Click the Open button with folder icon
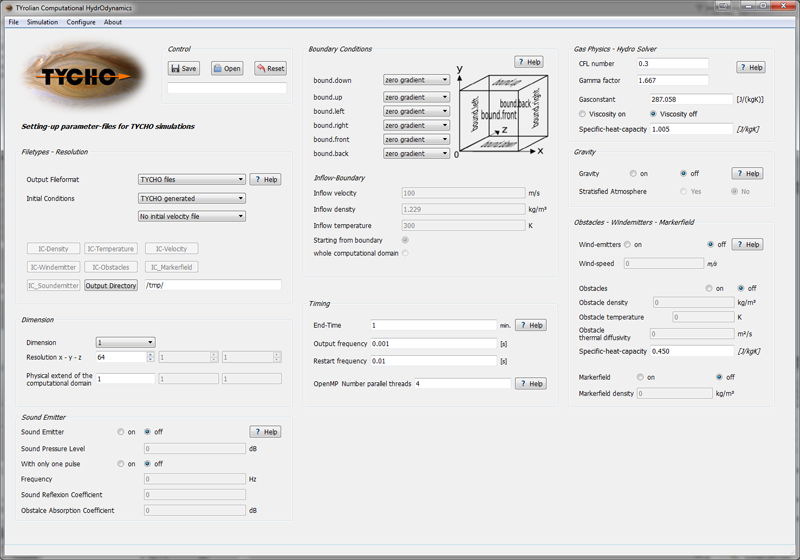 click(227, 69)
